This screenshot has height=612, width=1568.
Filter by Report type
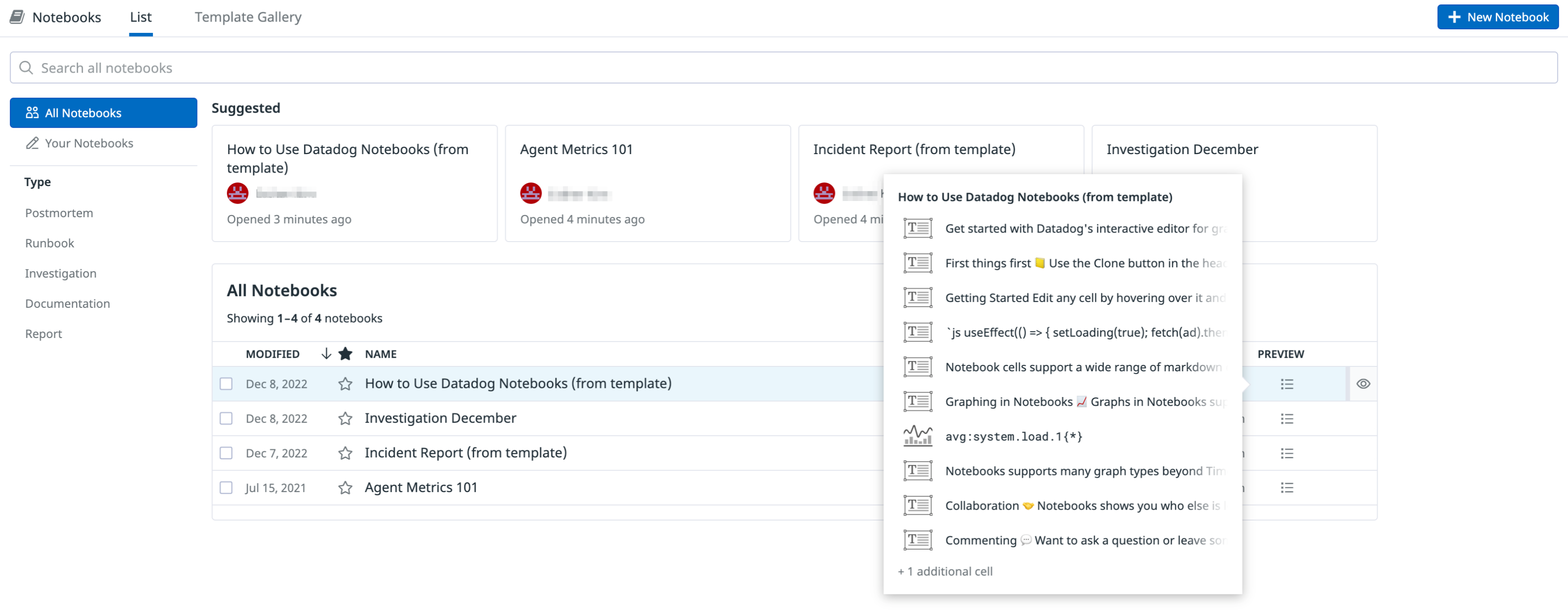pyautogui.click(x=43, y=334)
